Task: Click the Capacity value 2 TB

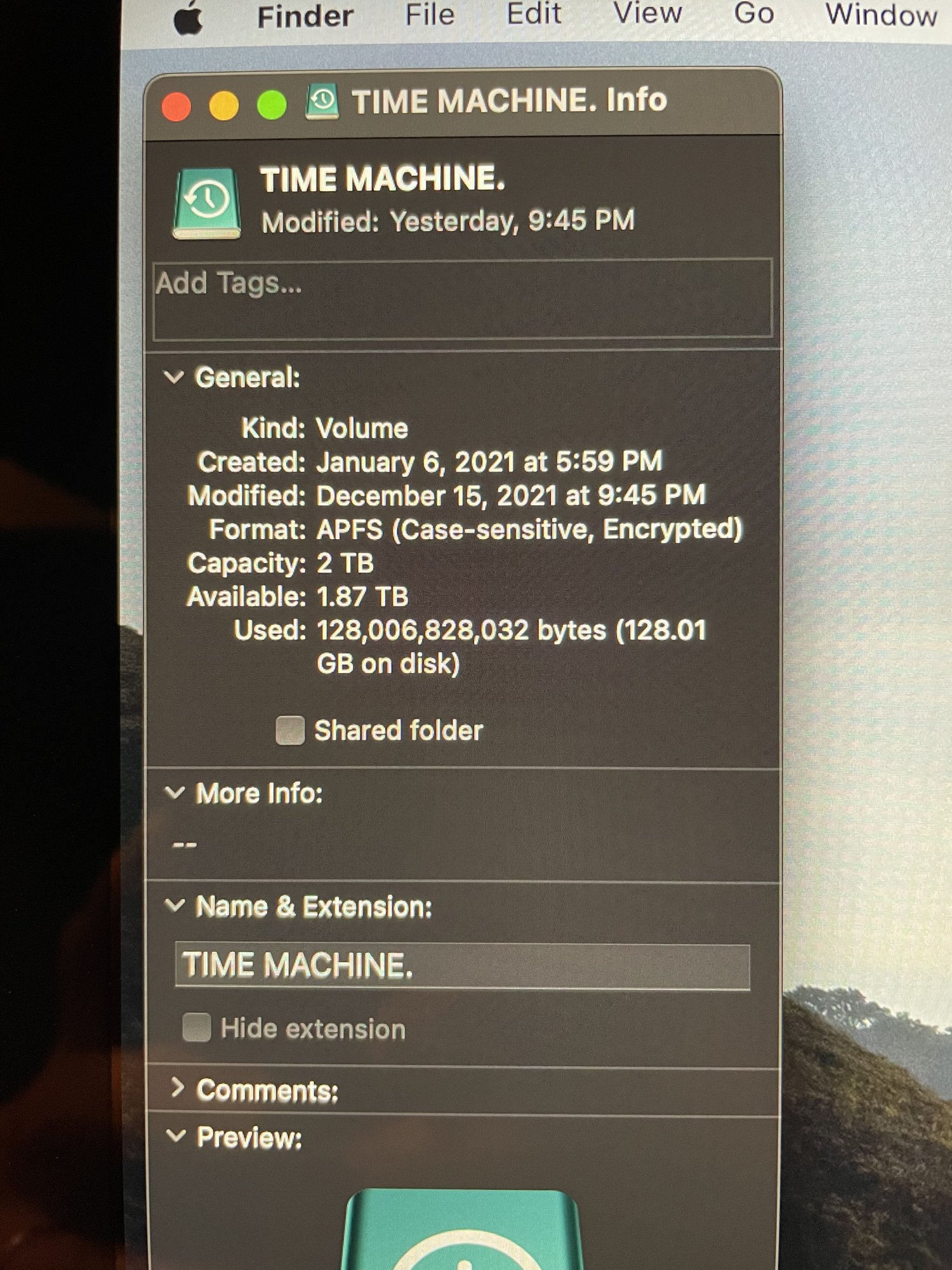Action: tap(345, 563)
